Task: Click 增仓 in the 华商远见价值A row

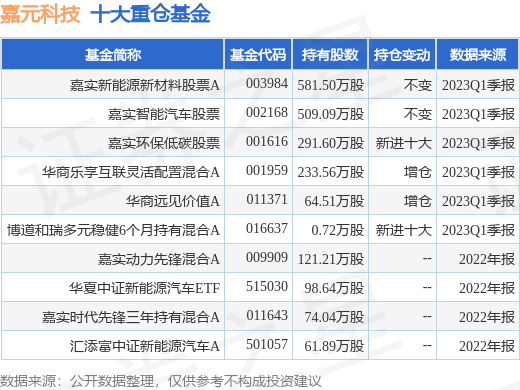Action: (x=418, y=201)
